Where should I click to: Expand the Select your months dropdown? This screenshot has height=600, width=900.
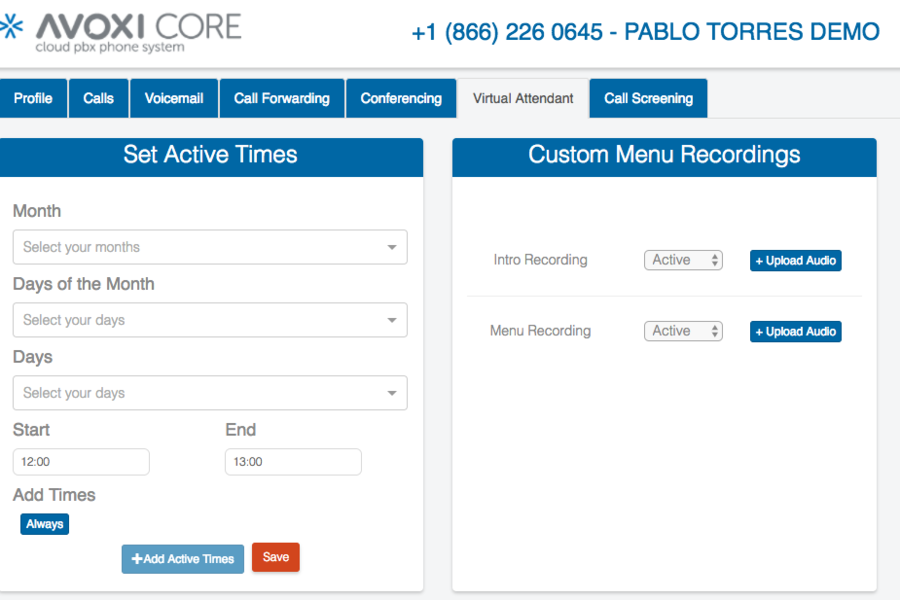pos(210,247)
